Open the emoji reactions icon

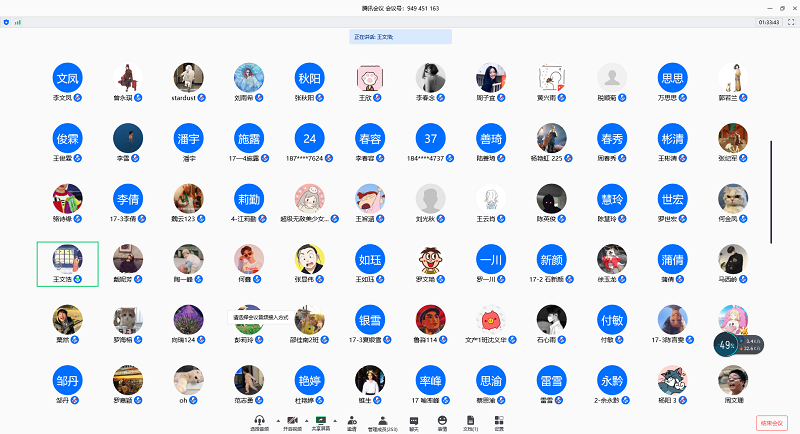[x=442, y=420]
